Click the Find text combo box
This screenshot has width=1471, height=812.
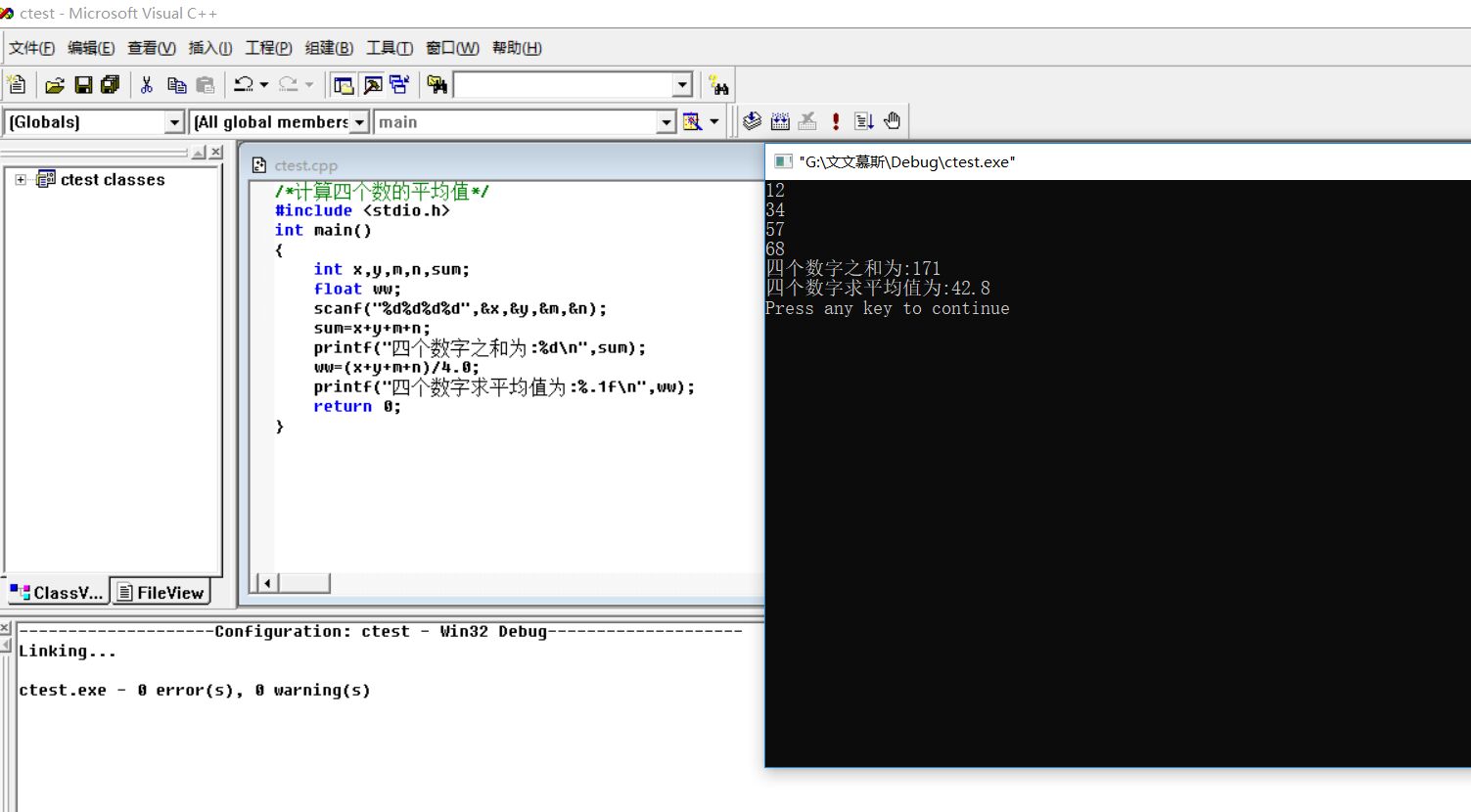(x=564, y=85)
